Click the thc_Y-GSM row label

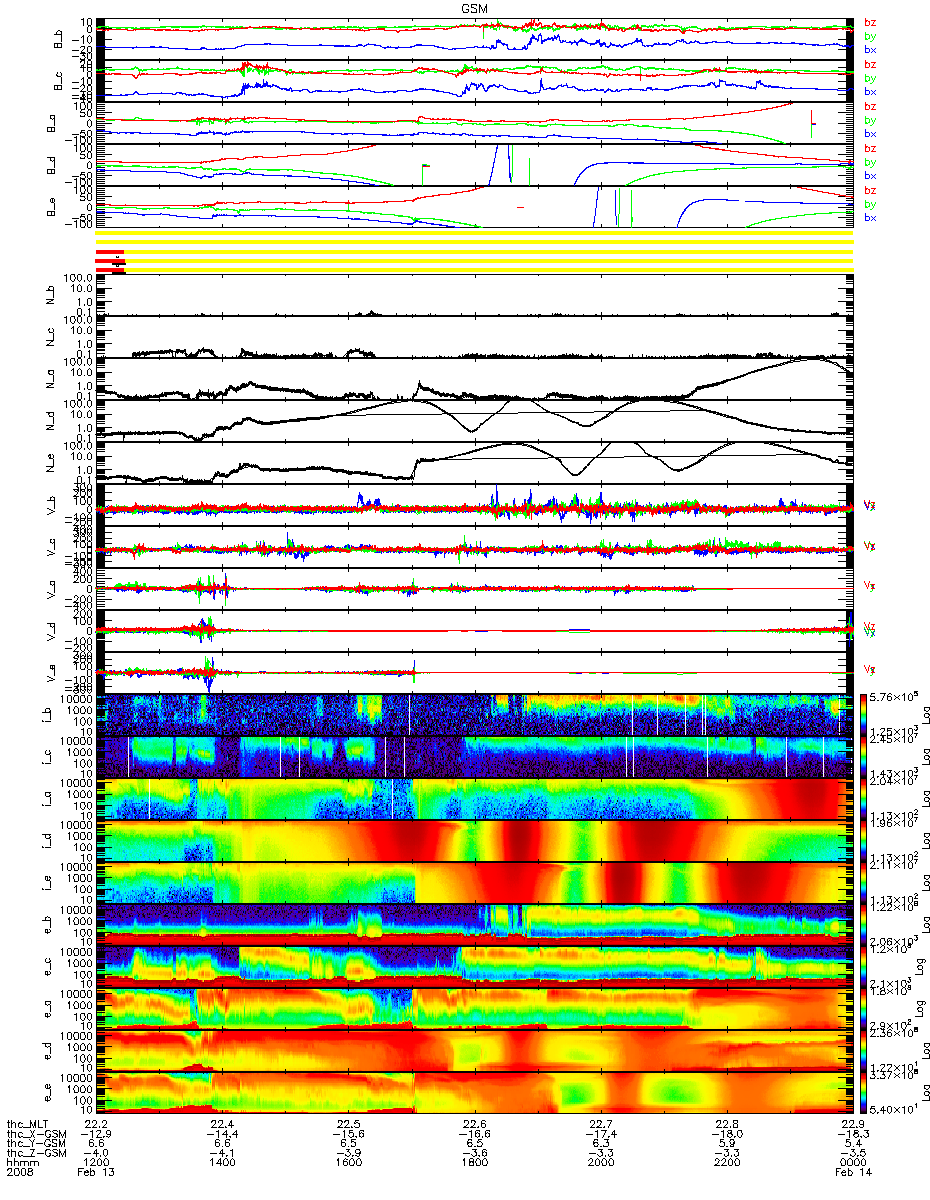coord(37,1144)
